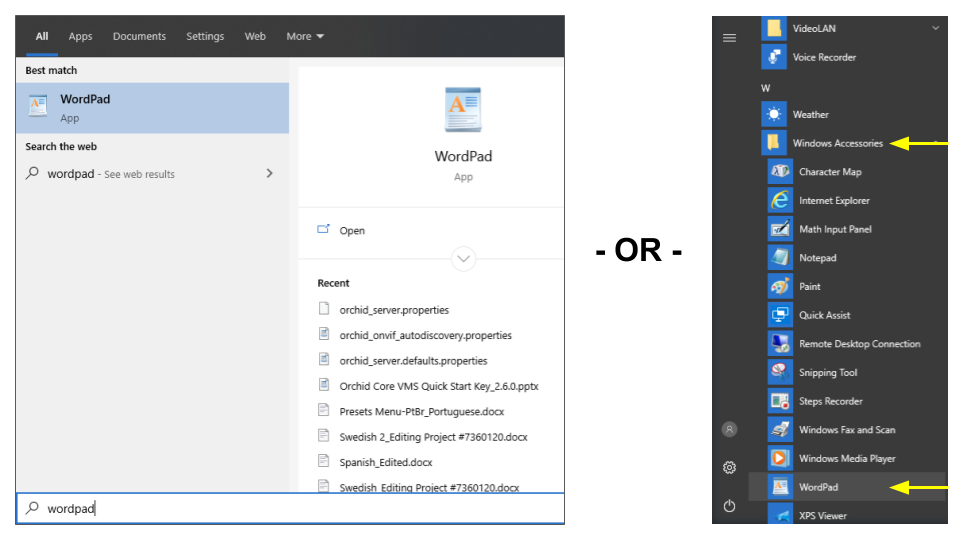Click the user account icon in Start menu
960x540 pixels.
(x=729, y=429)
